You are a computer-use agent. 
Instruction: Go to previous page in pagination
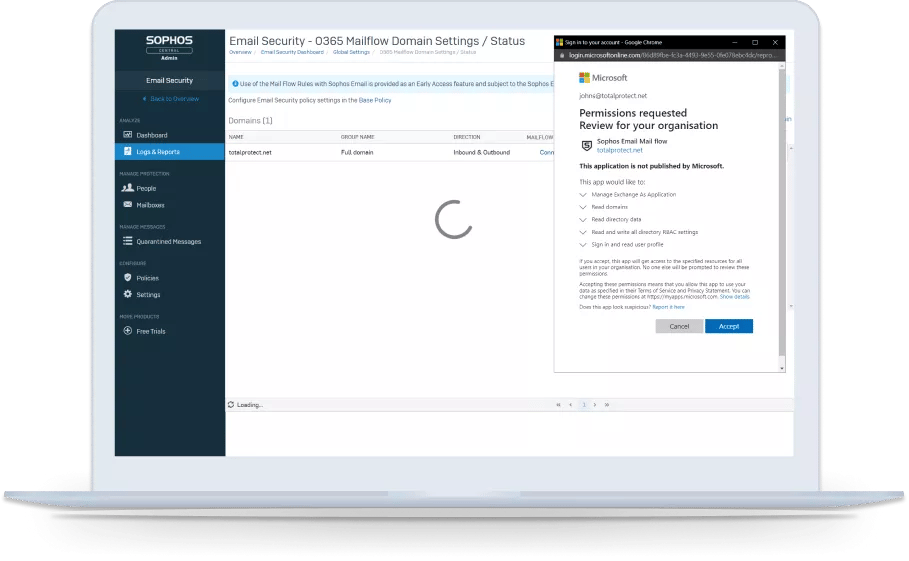point(570,405)
